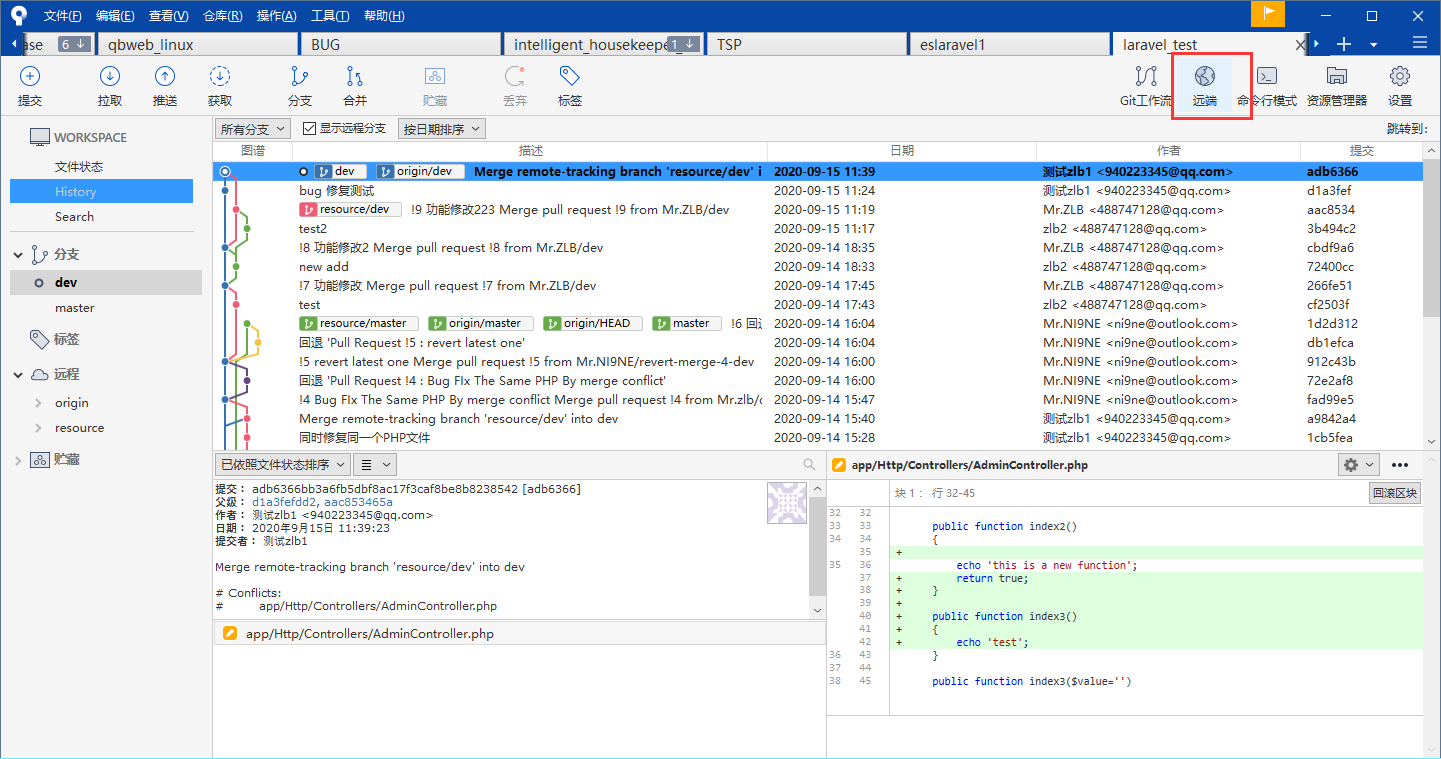Open the 按日期排序 sort dropdown
The height and width of the screenshot is (759, 1441).
[441, 129]
